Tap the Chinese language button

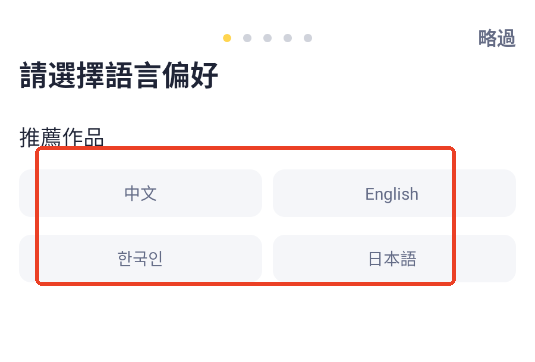[x=141, y=193]
